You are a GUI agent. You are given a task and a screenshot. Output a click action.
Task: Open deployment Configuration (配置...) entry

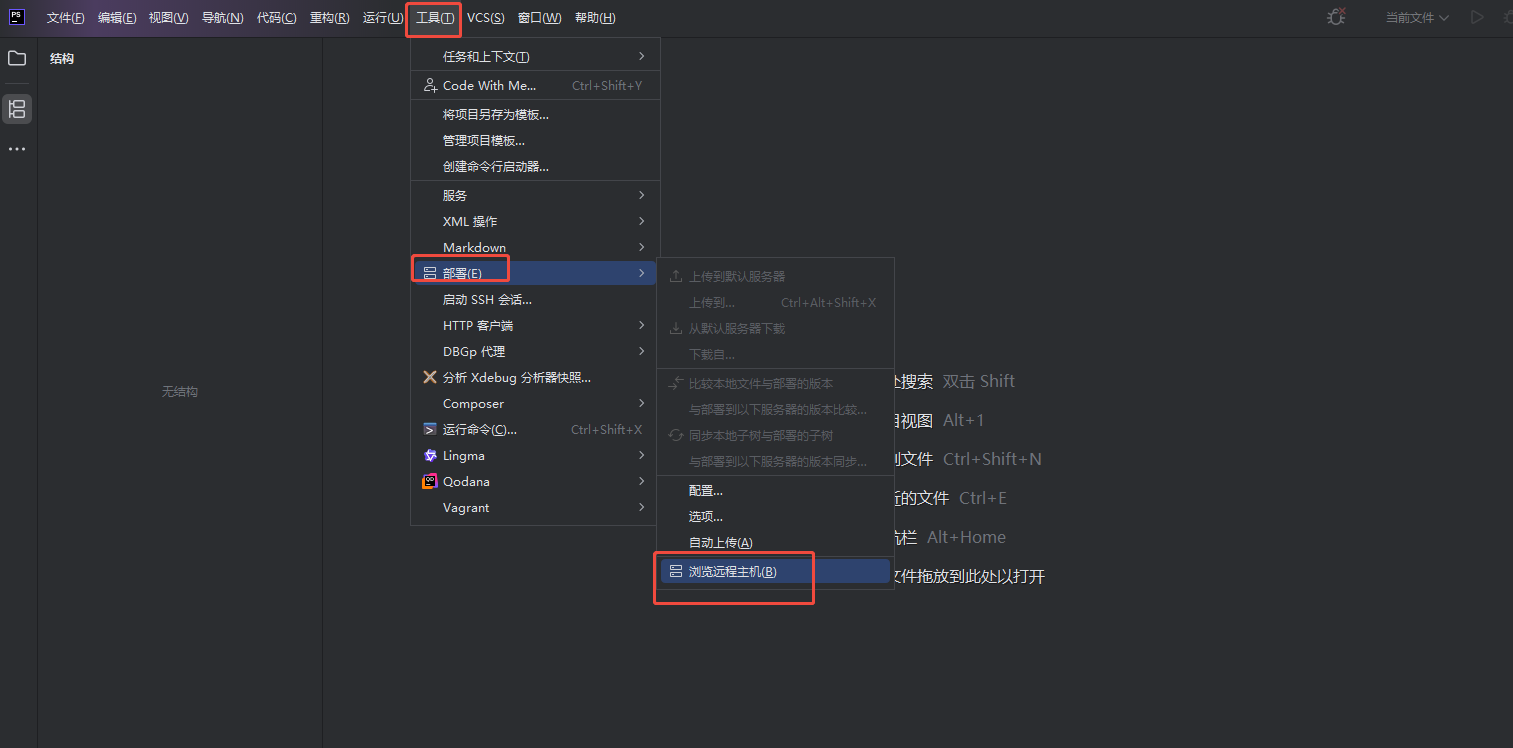pos(775,491)
